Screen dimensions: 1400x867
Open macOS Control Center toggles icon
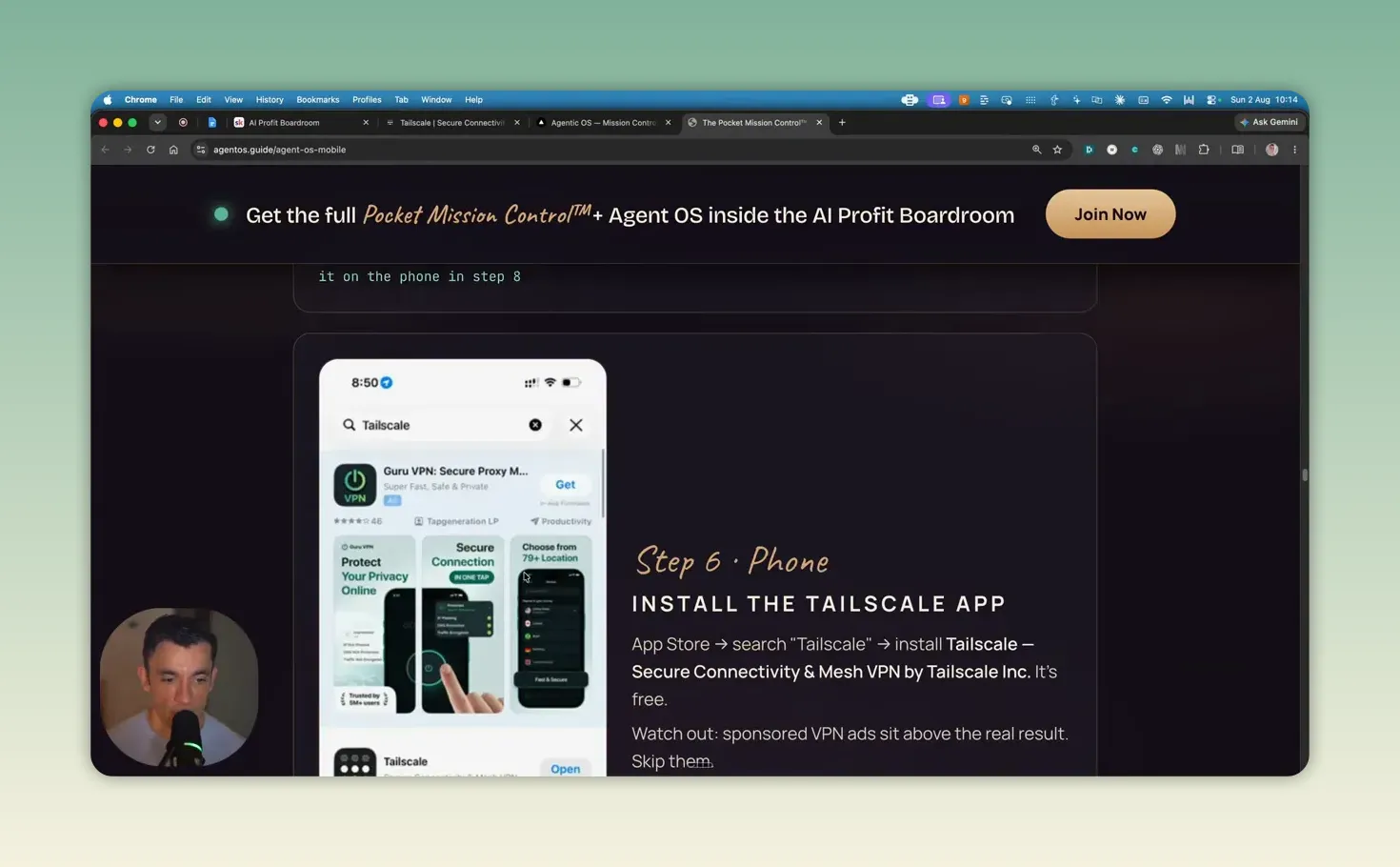coord(1211,99)
